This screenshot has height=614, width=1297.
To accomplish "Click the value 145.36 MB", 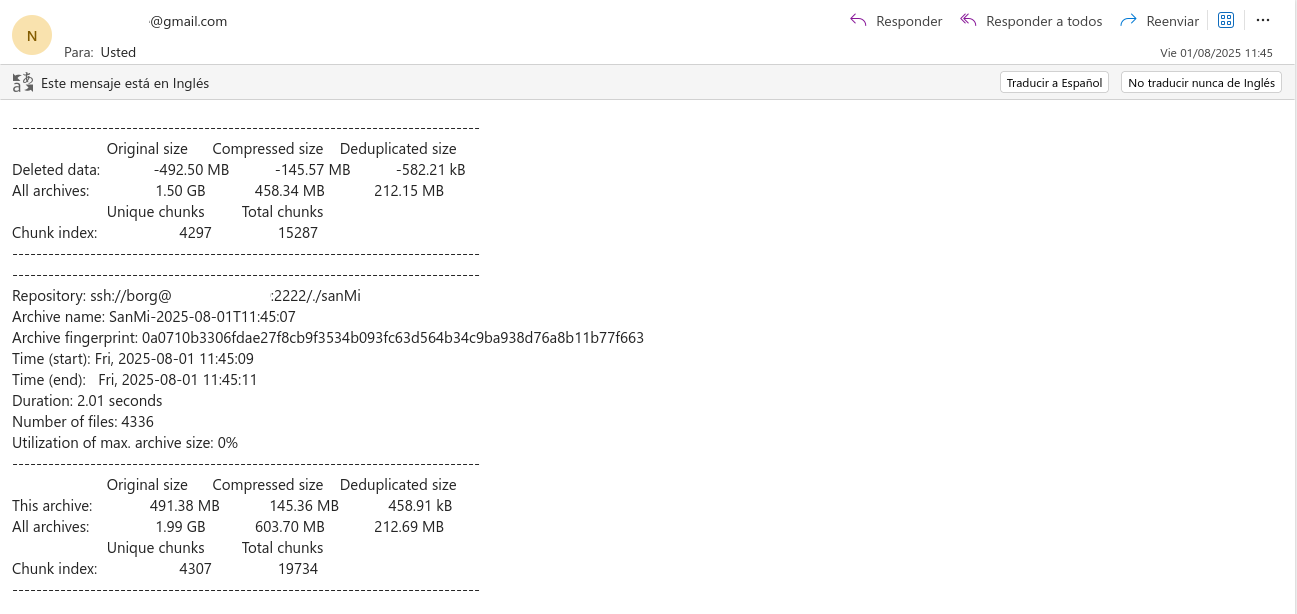I will tap(304, 506).
